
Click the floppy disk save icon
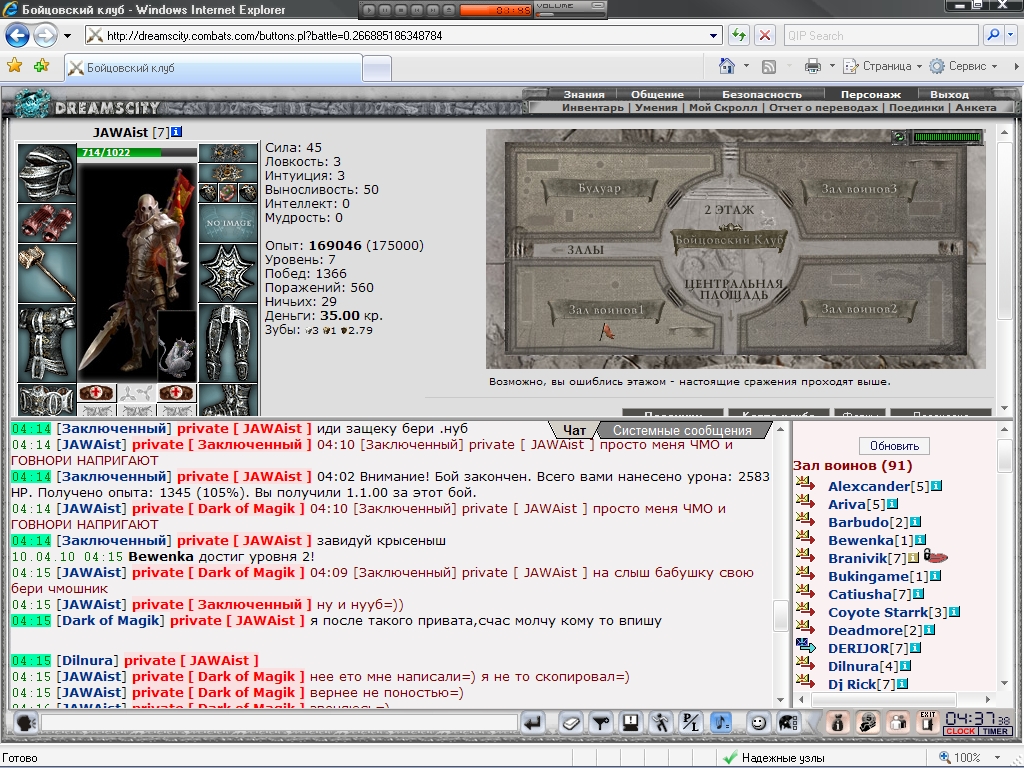tap(631, 723)
